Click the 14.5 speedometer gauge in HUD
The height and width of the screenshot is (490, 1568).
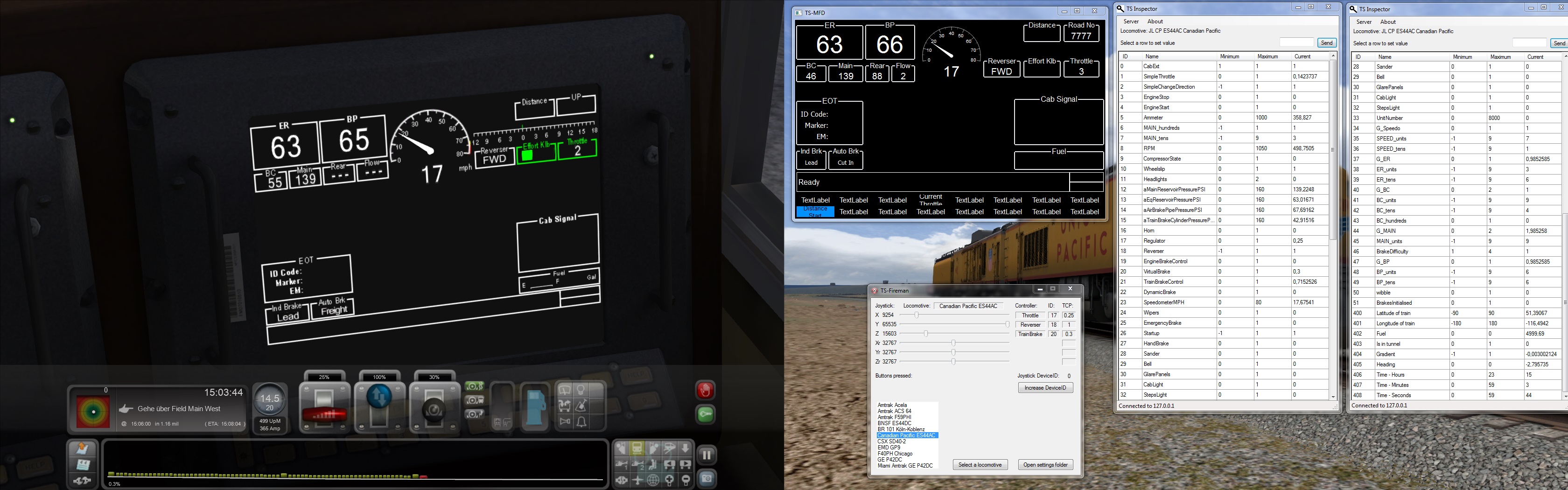pyautogui.click(x=270, y=400)
